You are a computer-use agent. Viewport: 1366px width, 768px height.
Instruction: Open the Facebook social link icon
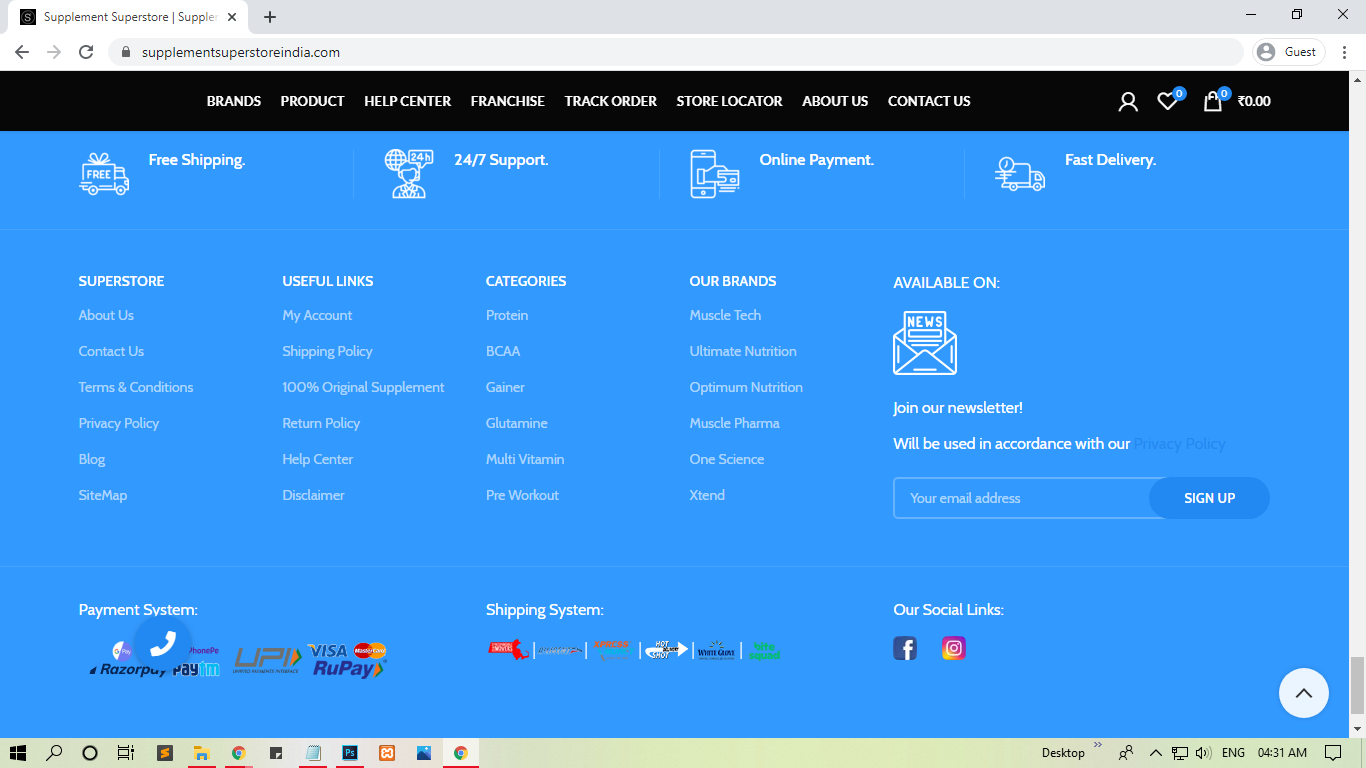coord(905,648)
